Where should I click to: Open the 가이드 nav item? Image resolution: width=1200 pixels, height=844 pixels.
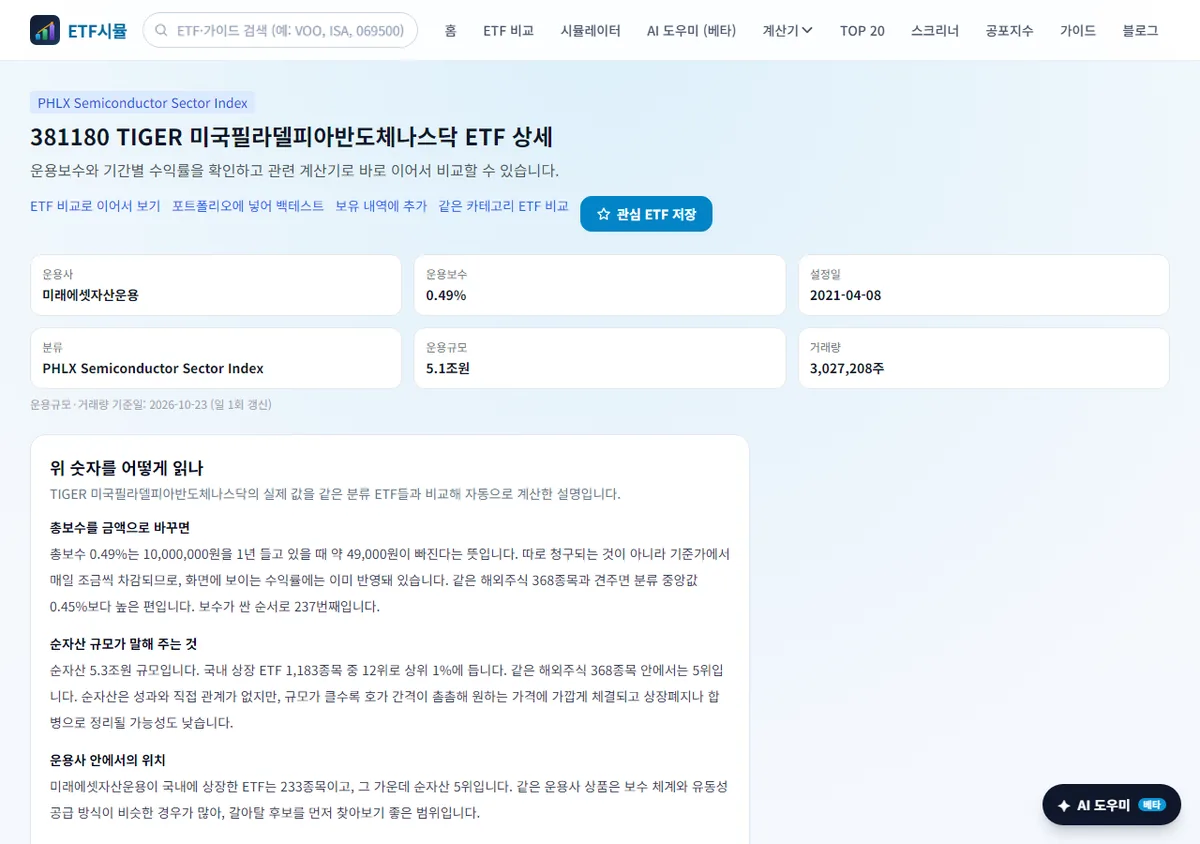pyautogui.click(x=1078, y=30)
